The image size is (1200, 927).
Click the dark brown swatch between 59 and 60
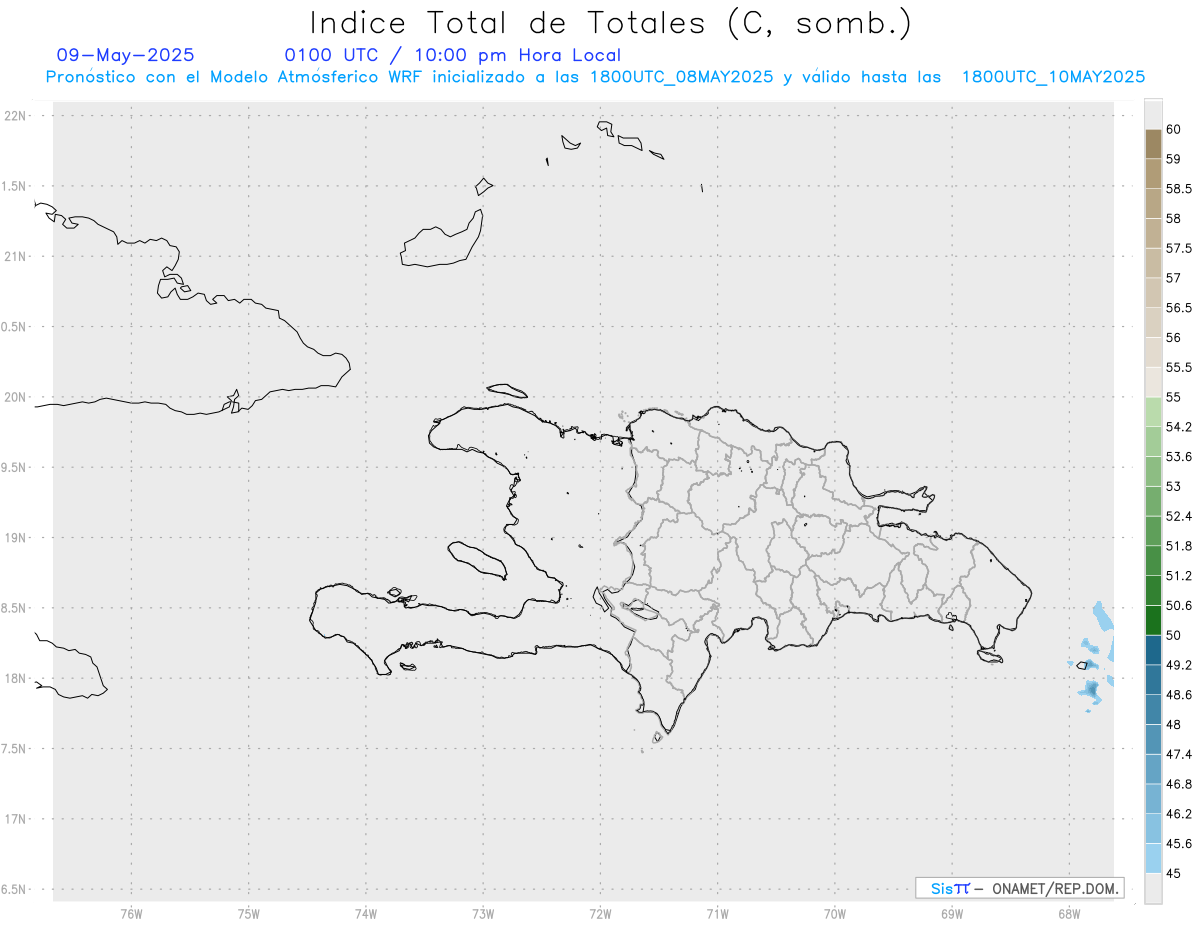1153,144
